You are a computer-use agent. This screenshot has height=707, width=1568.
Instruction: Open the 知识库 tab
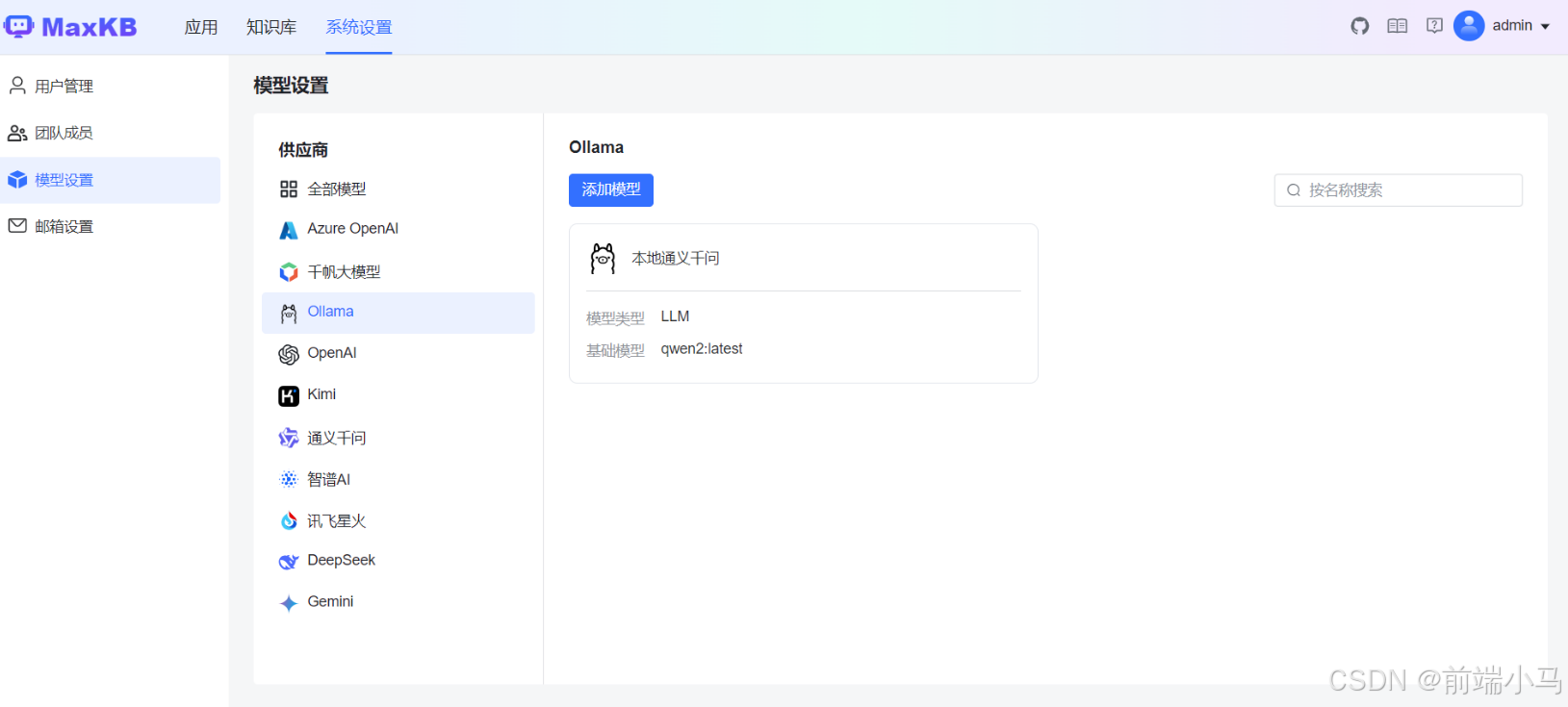tap(271, 27)
